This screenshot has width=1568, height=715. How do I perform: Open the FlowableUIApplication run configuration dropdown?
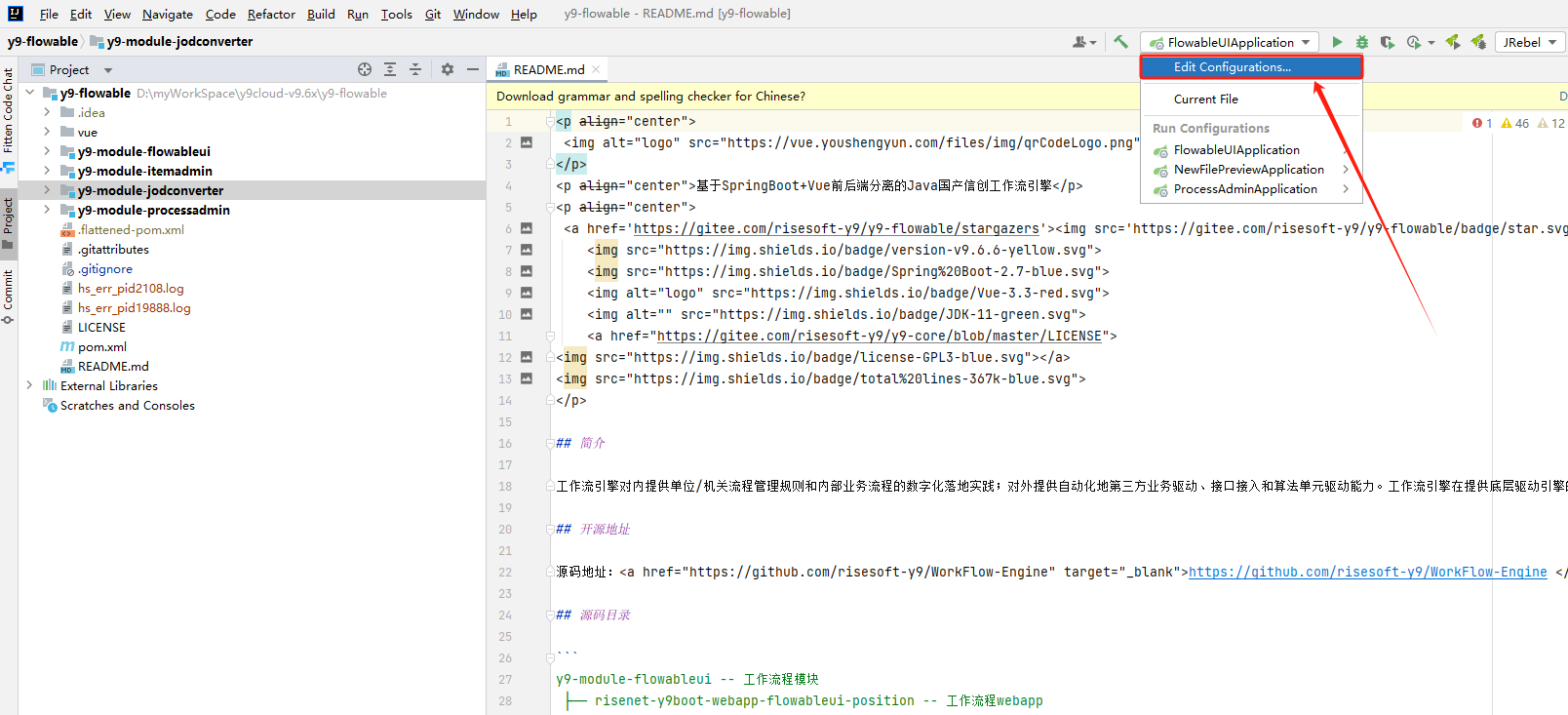[x=1231, y=42]
